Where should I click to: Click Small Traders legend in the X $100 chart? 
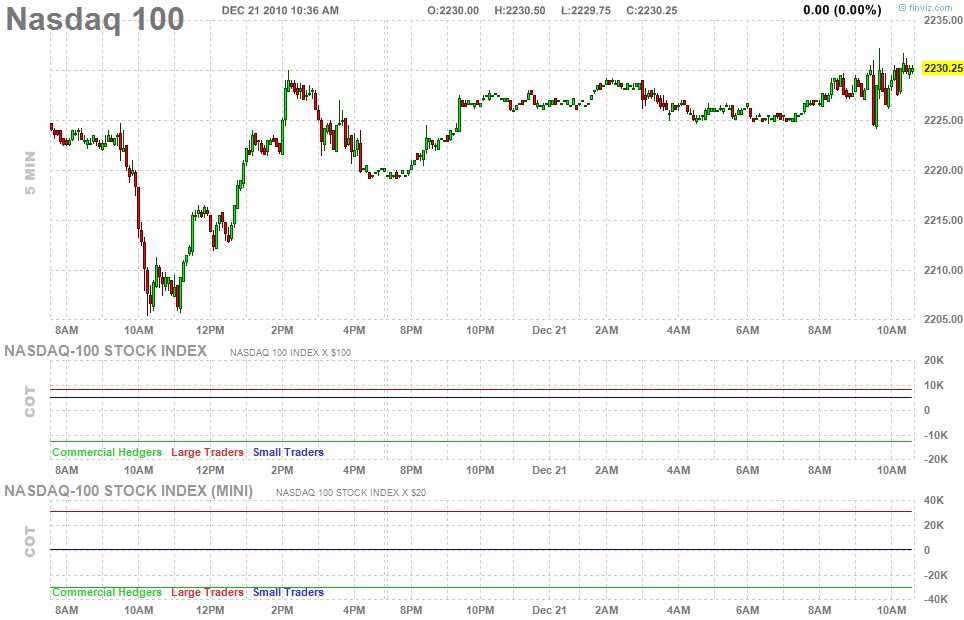tap(288, 452)
